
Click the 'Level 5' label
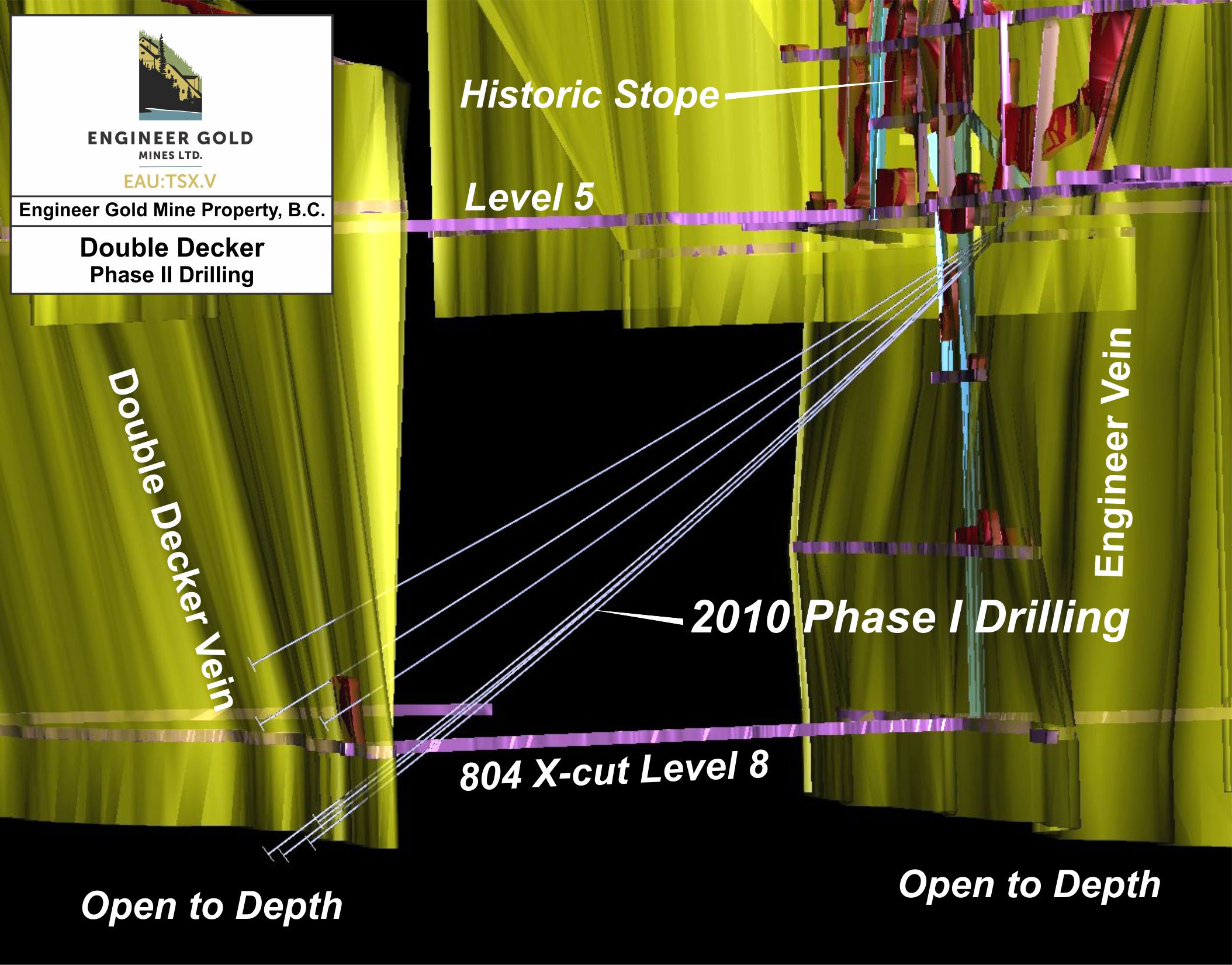tap(529, 197)
